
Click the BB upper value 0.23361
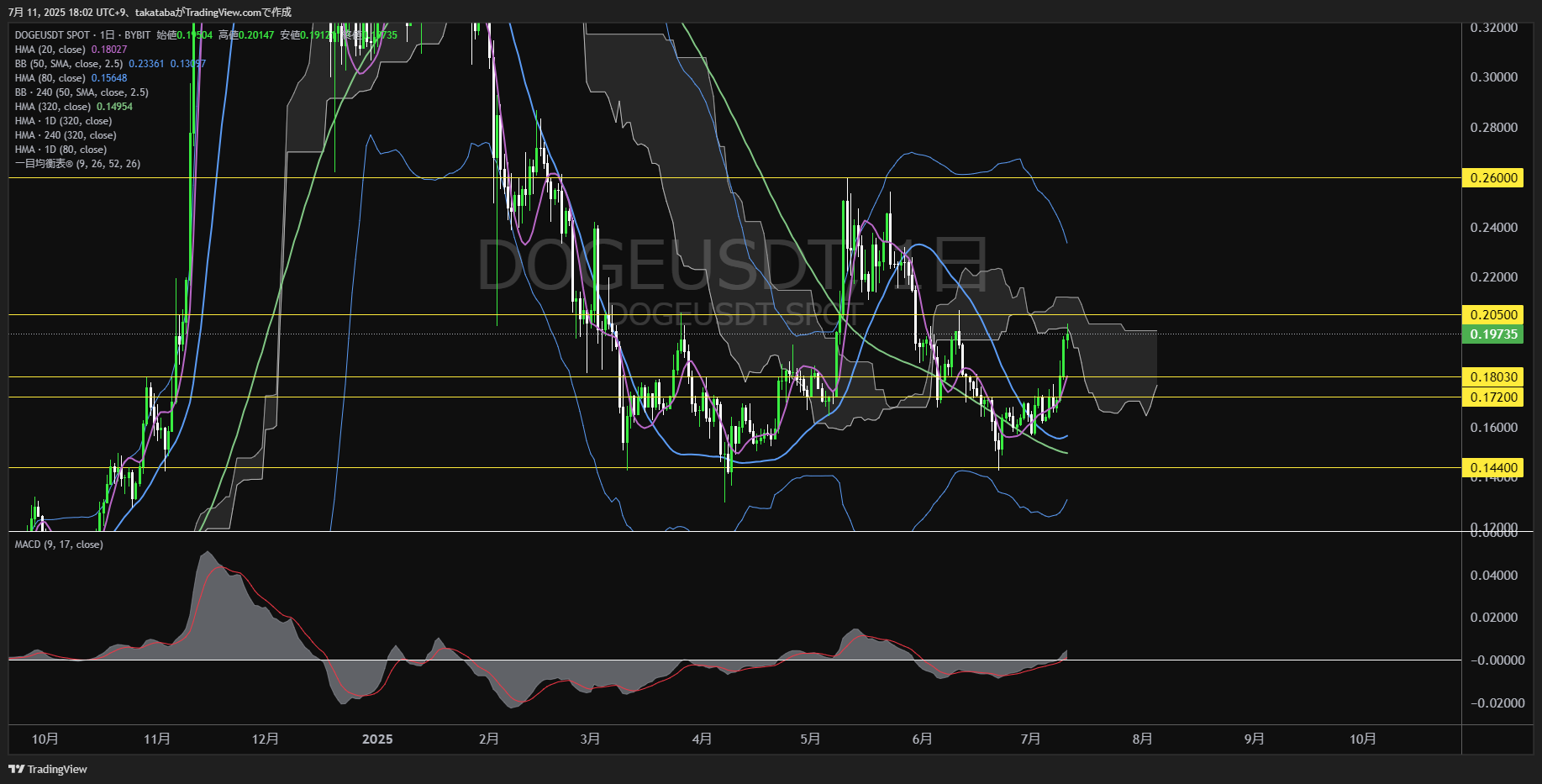tap(146, 64)
